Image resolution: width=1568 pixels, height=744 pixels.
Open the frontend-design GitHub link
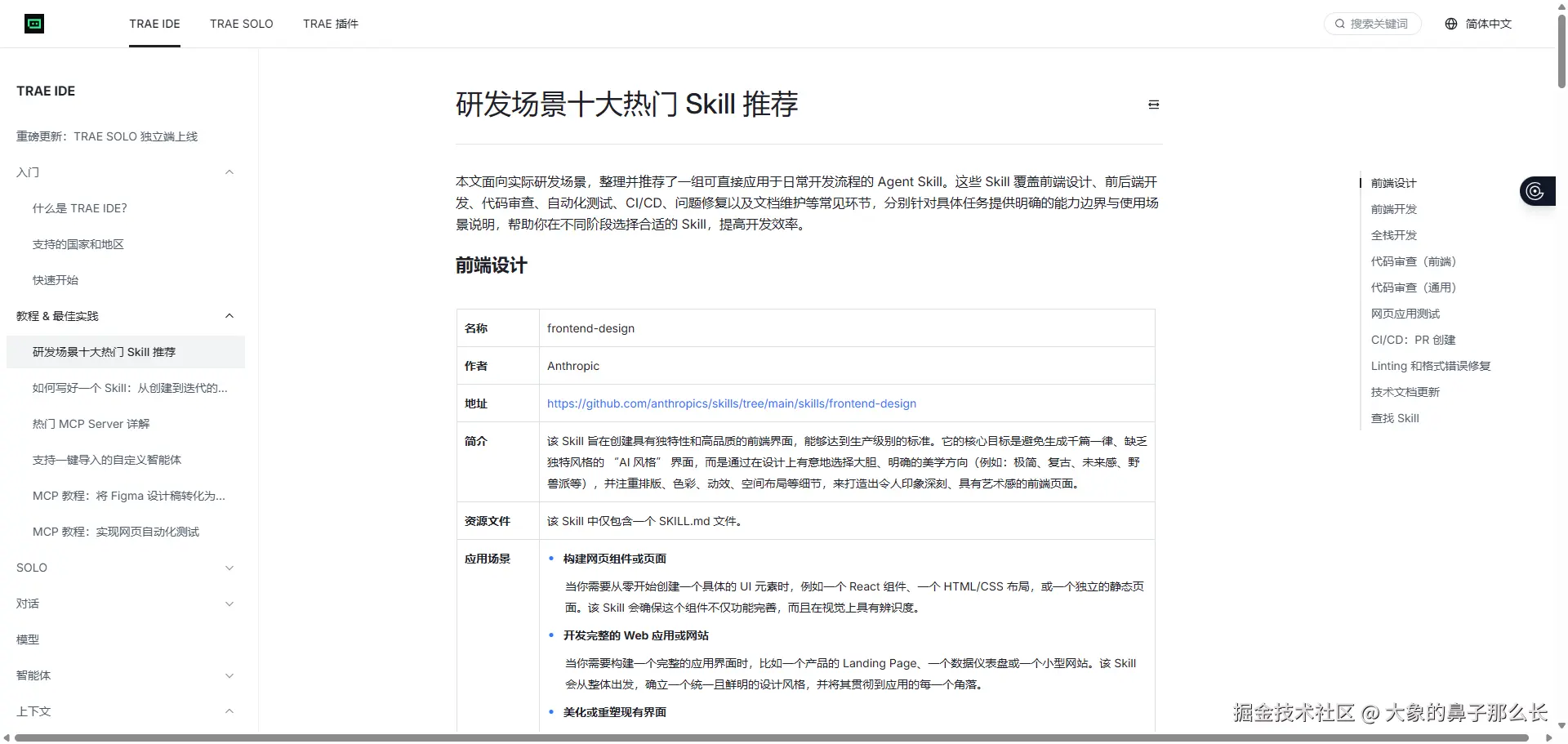[731, 403]
